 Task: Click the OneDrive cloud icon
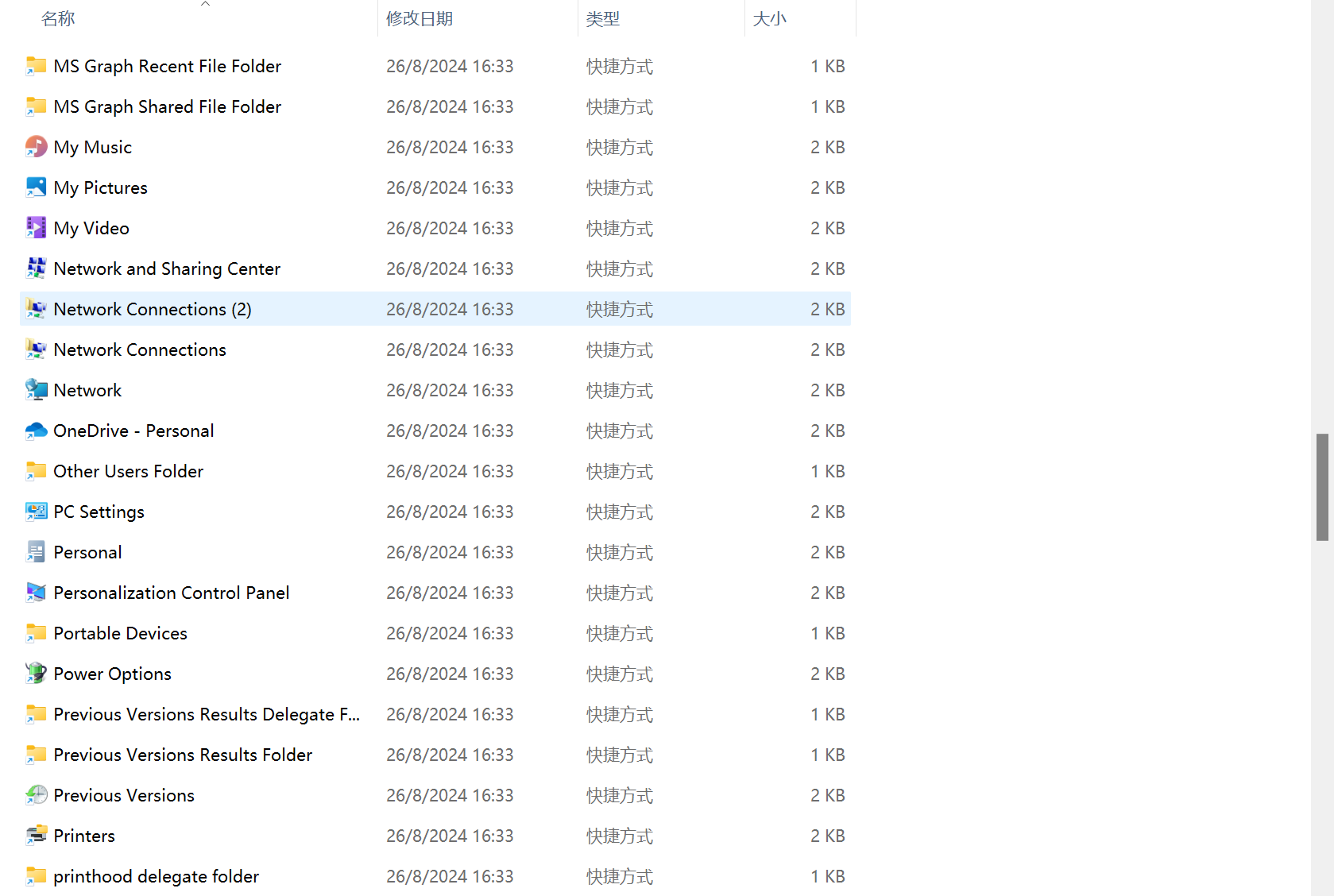[x=36, y=431]
